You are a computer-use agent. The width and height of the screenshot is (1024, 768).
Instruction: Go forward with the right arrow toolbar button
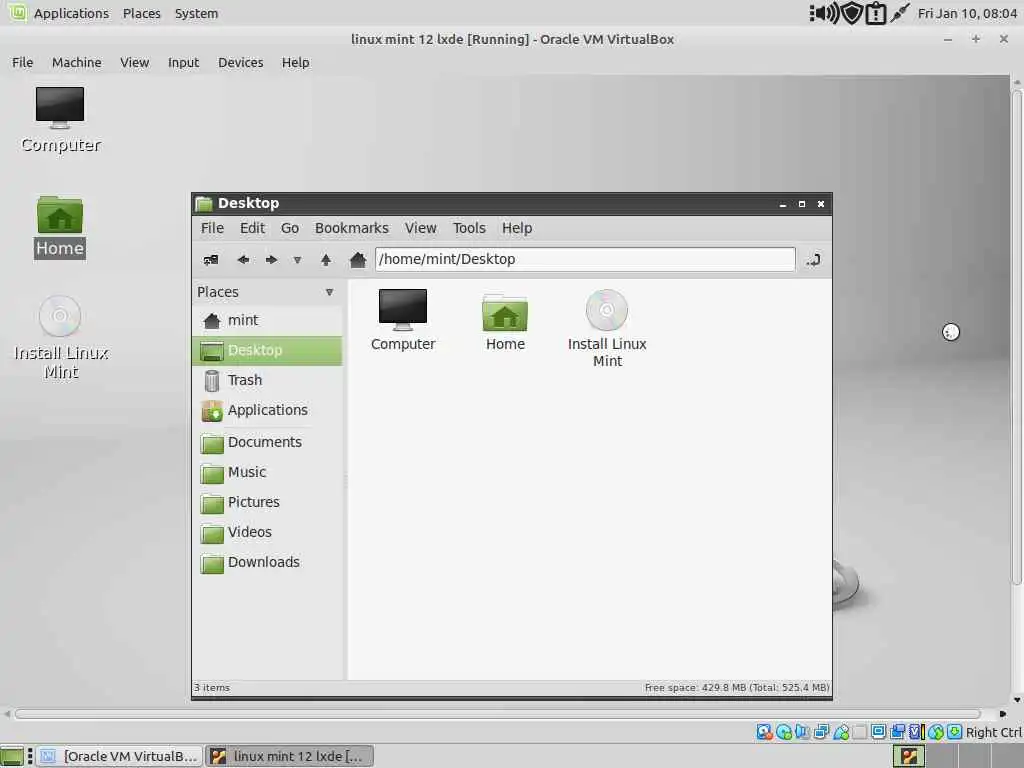tap(271, 260)
